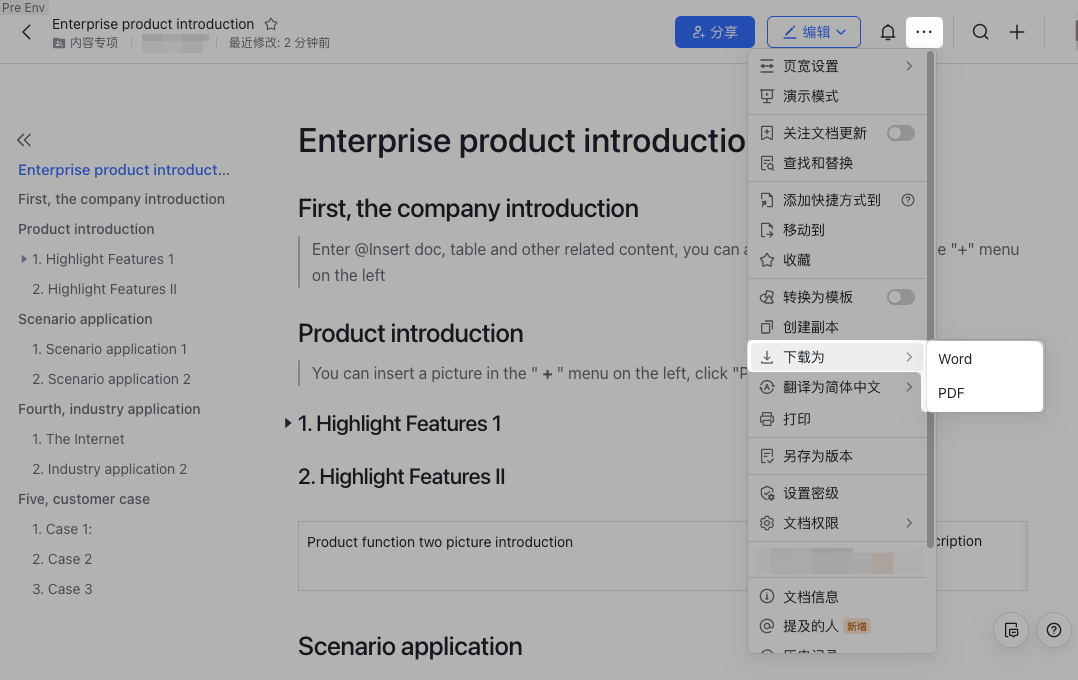Create new content with the plus icon
1078x680 pixels.
(1017, 31)
